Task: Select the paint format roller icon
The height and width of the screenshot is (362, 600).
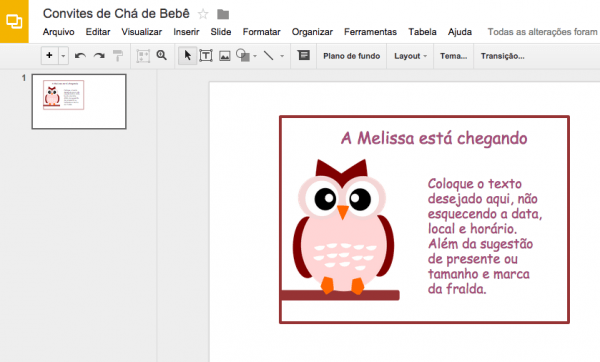Action: pos(118,56)
